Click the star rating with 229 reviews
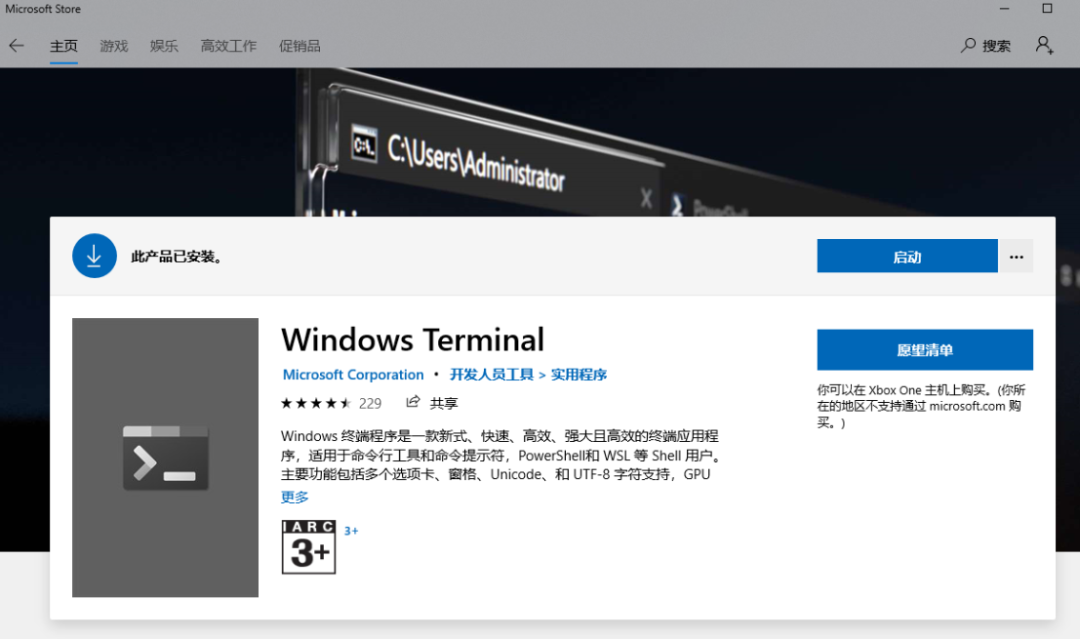The image size is (1080, 639). coord(331,402)
